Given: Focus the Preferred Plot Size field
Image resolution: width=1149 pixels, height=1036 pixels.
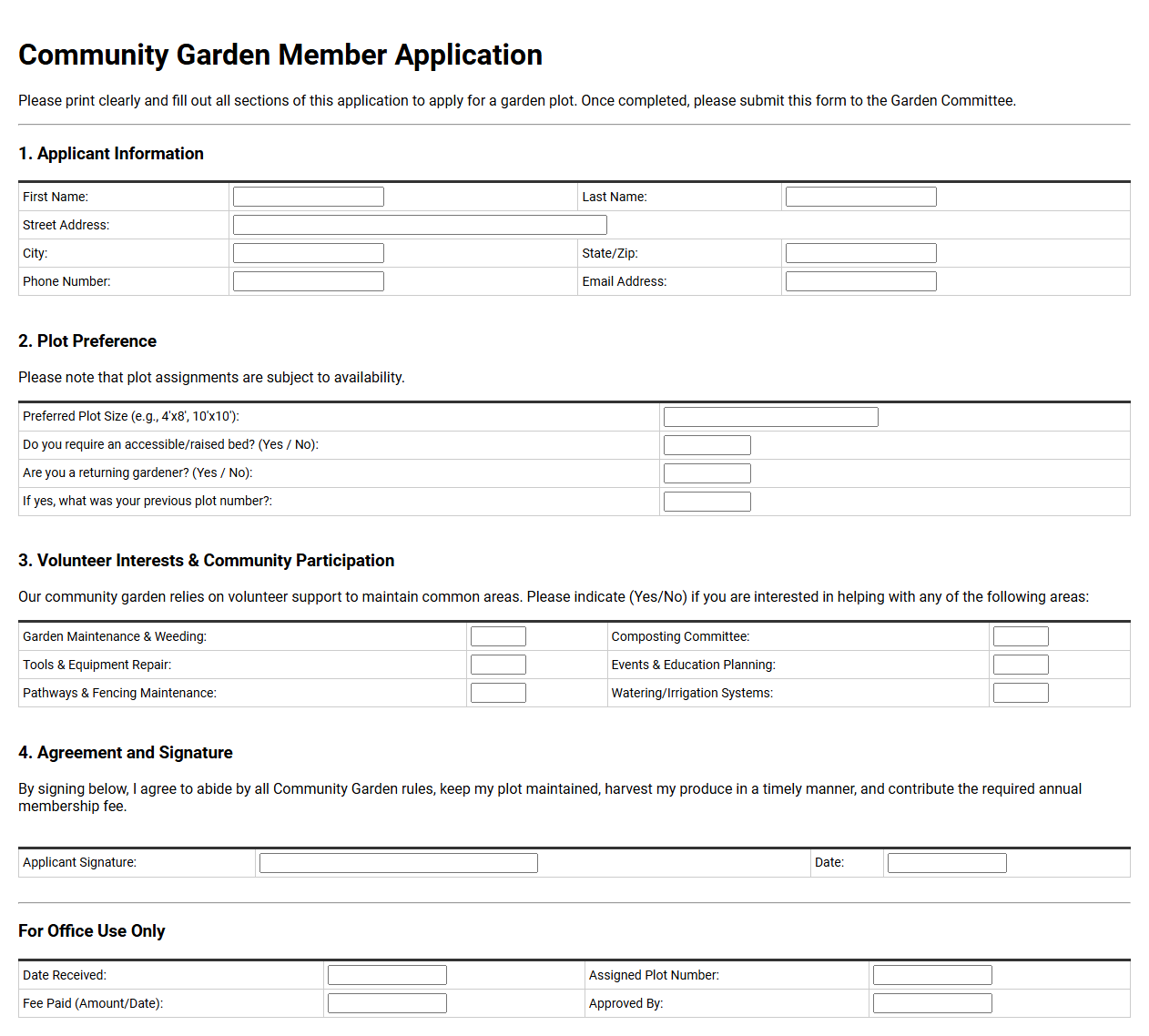Looking at the screenshot, I should tap(771, 417).
